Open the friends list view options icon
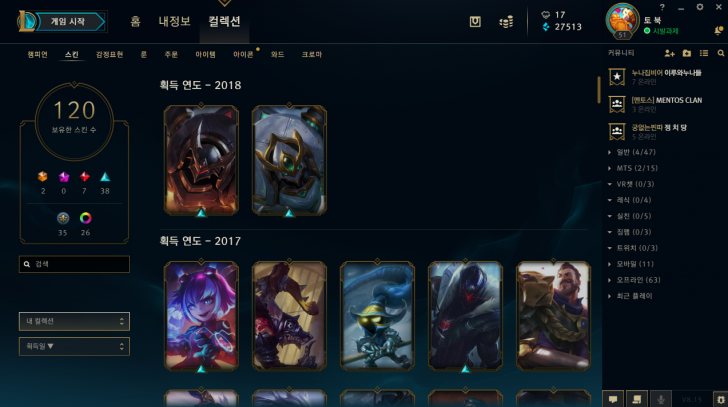The height and width of the screenshot is (407, 728). [x=704, y=53]
